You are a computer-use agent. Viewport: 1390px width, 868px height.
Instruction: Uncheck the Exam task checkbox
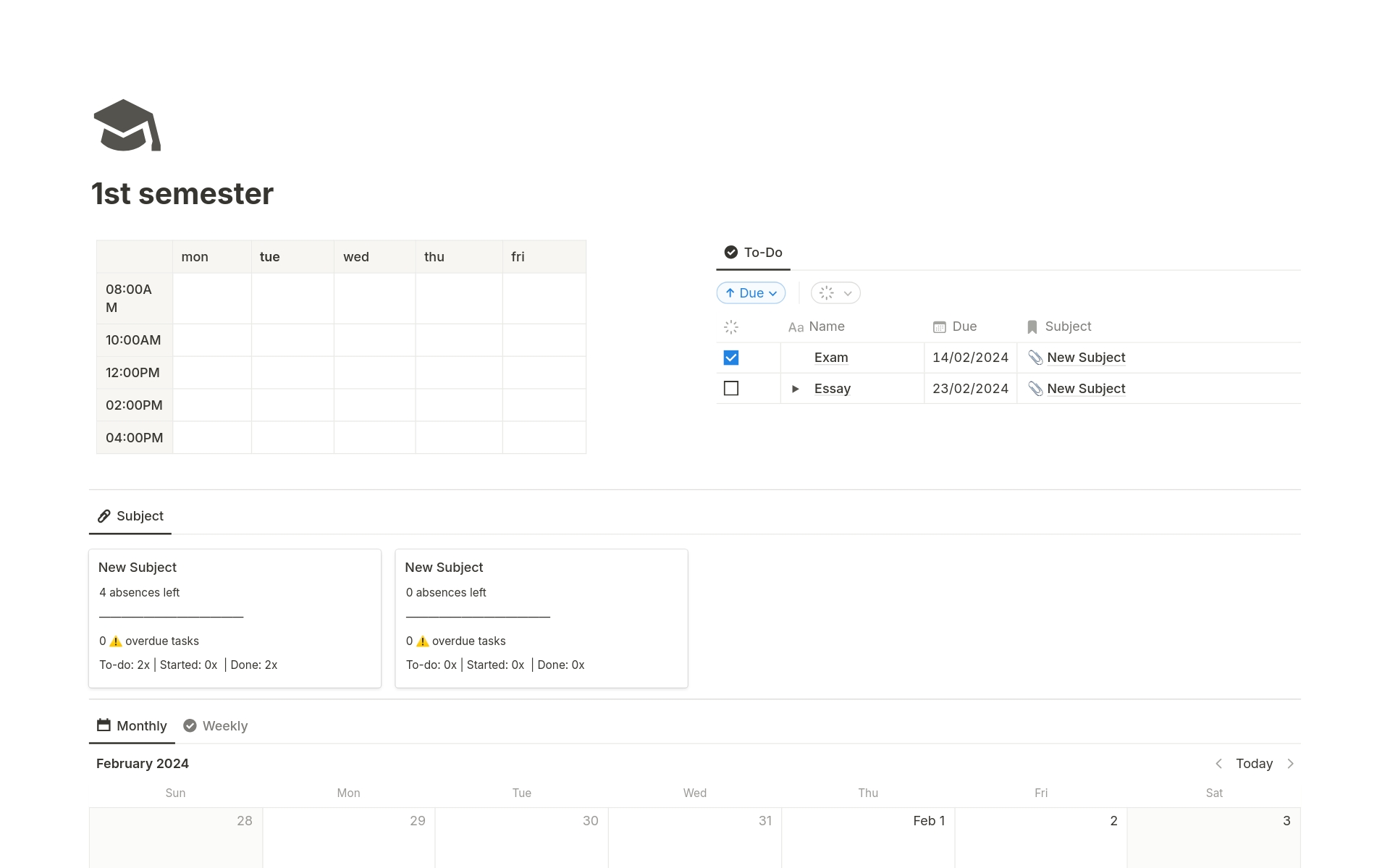(x=730, y=358)
